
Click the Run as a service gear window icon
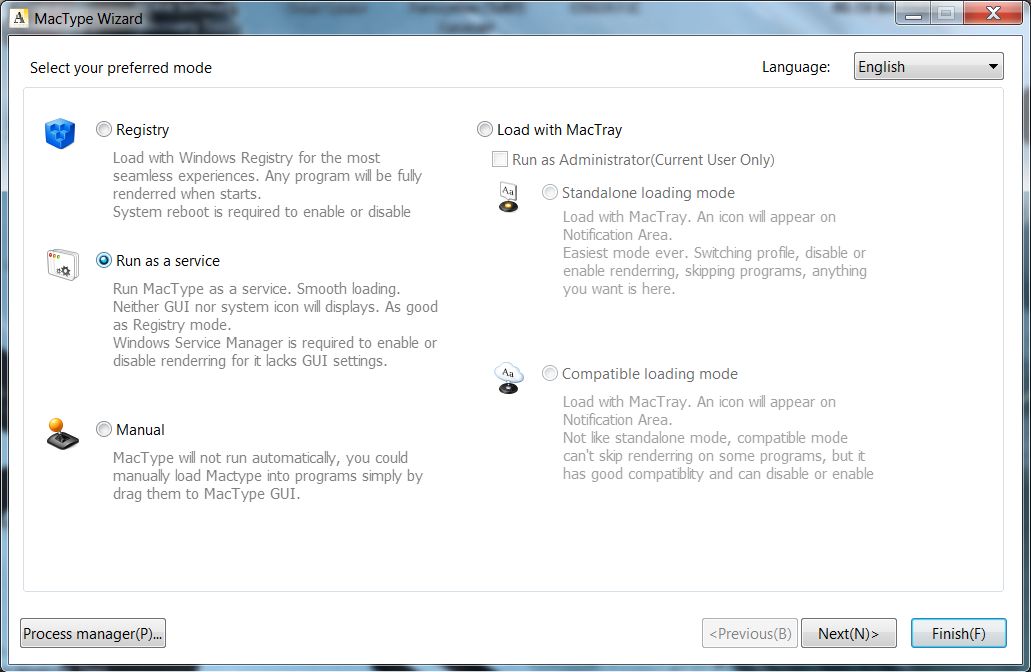click(62, 264)
